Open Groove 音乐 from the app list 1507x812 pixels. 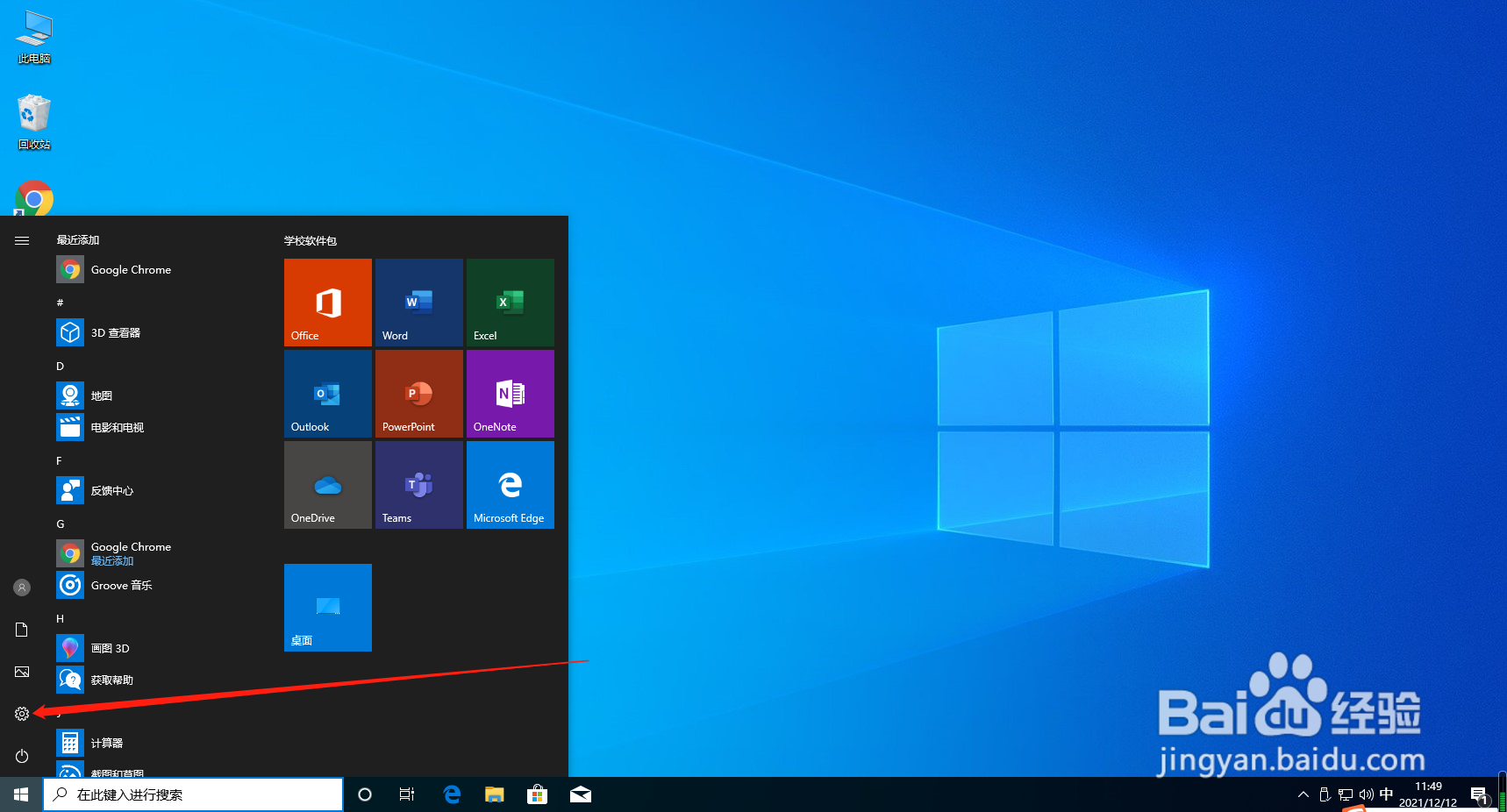[121, 585]
